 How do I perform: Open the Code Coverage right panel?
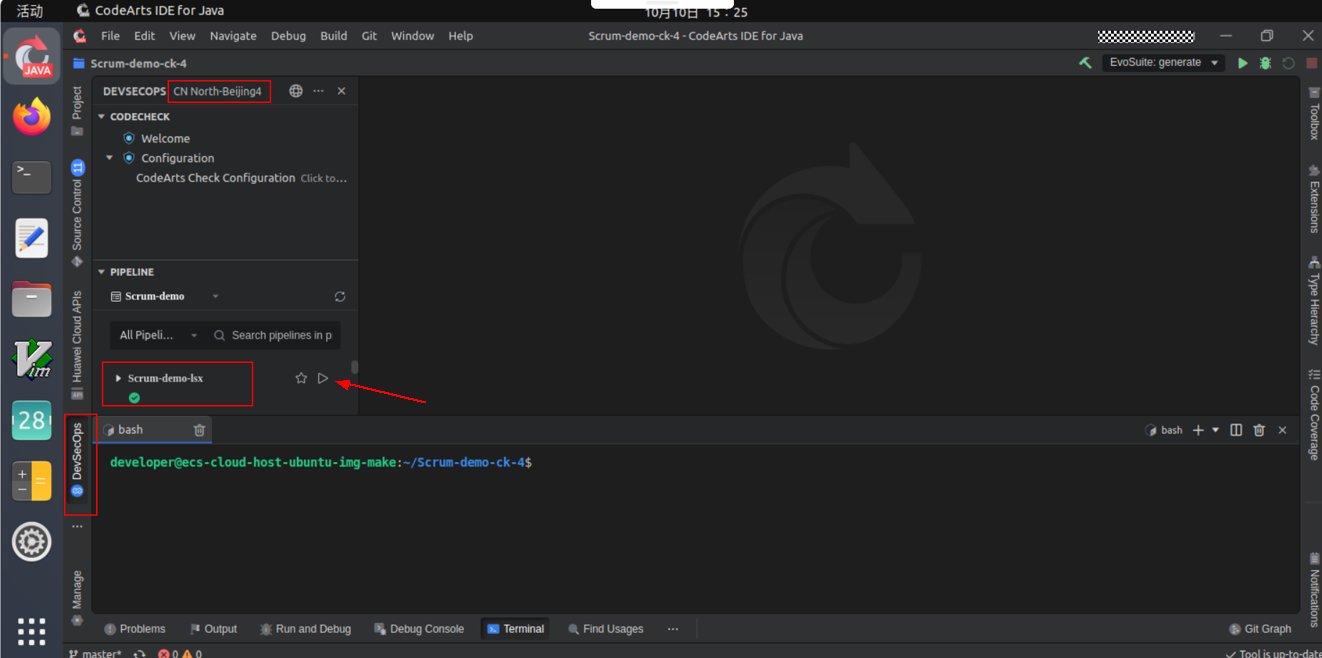pos(1314,415)
